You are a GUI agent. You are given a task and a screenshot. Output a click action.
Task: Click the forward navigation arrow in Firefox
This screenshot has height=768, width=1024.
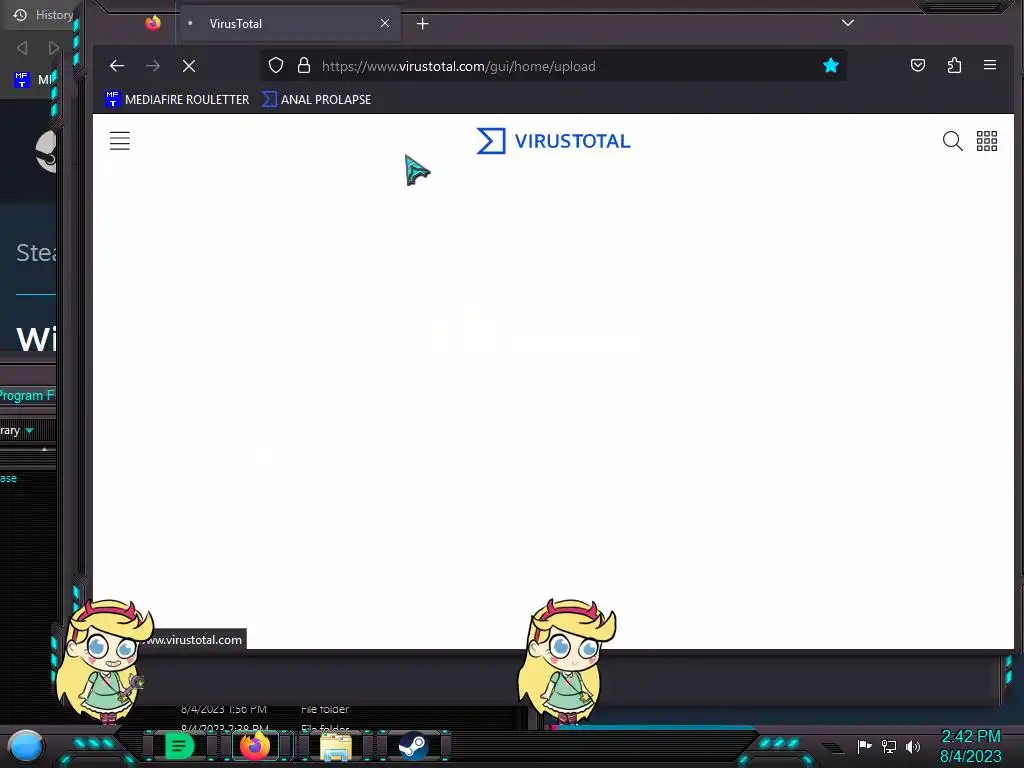tap(153, 66)
